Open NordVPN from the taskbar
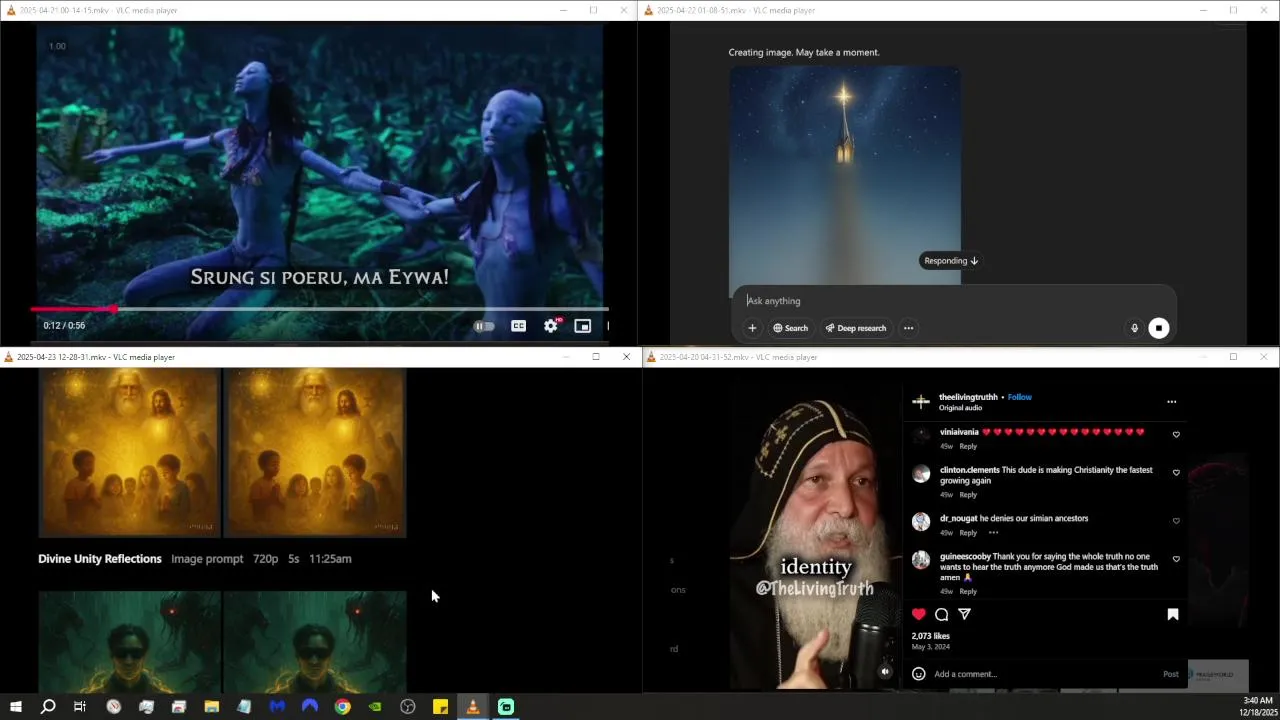 pos(310,707)
